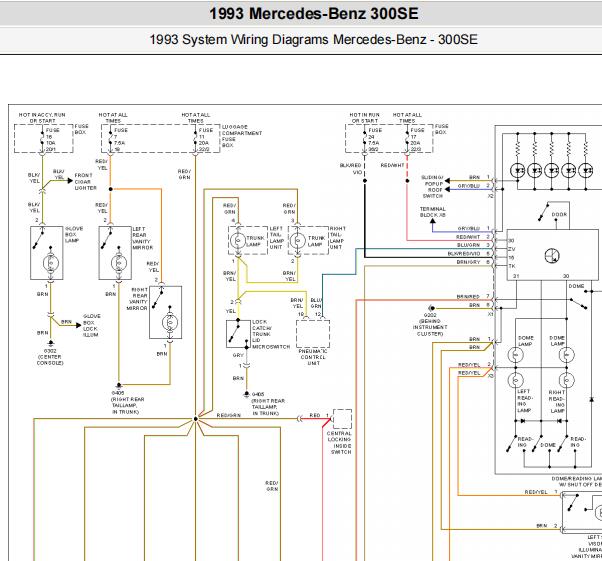The image size is (602, 561).
Task: Click the "LOCK CATCH/TRUNK LID MICROSWITCH" label
Action: coord(271,334)
